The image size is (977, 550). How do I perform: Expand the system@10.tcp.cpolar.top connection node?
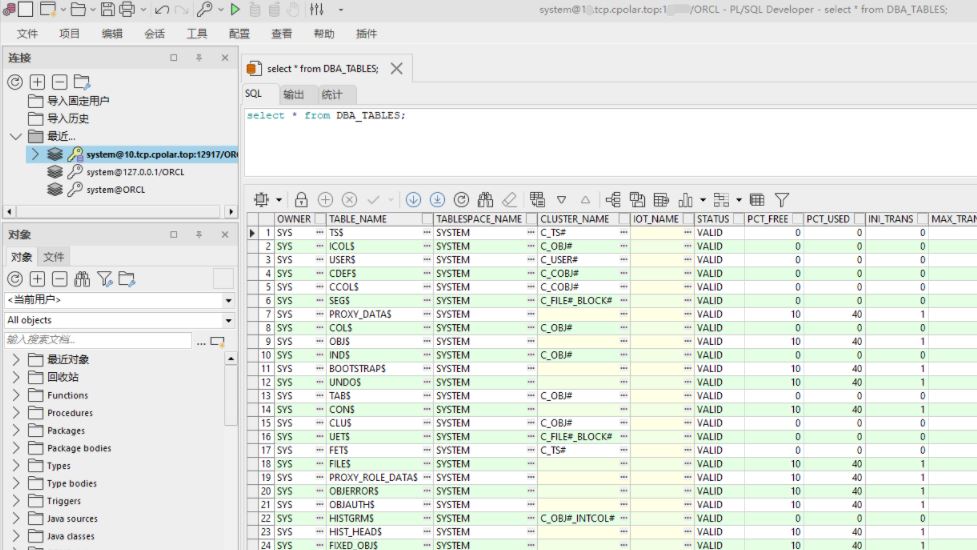click(35, 154)
